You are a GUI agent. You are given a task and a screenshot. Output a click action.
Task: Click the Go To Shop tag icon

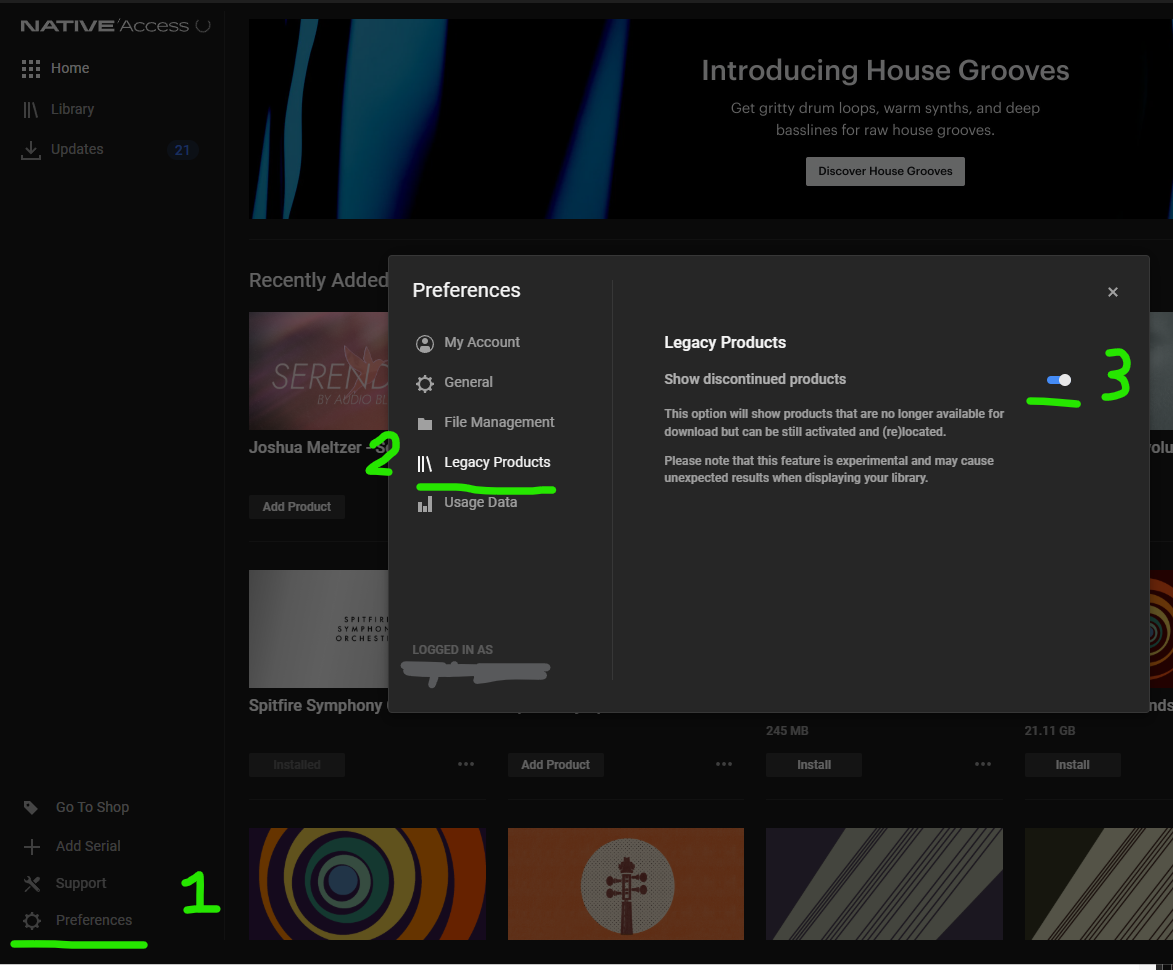pos(31,808)
